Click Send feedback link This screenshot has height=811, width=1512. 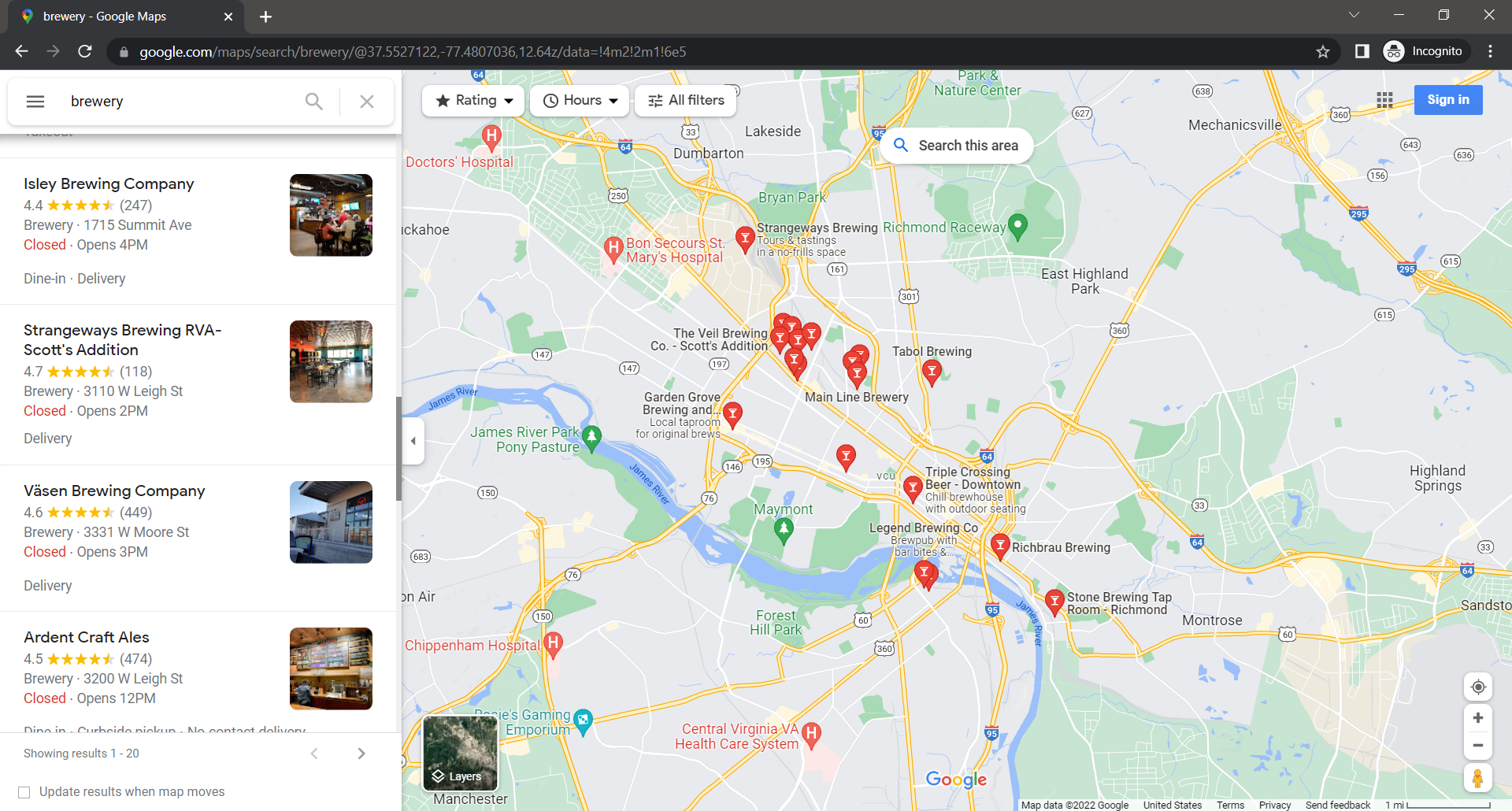tap(1338, 805)
